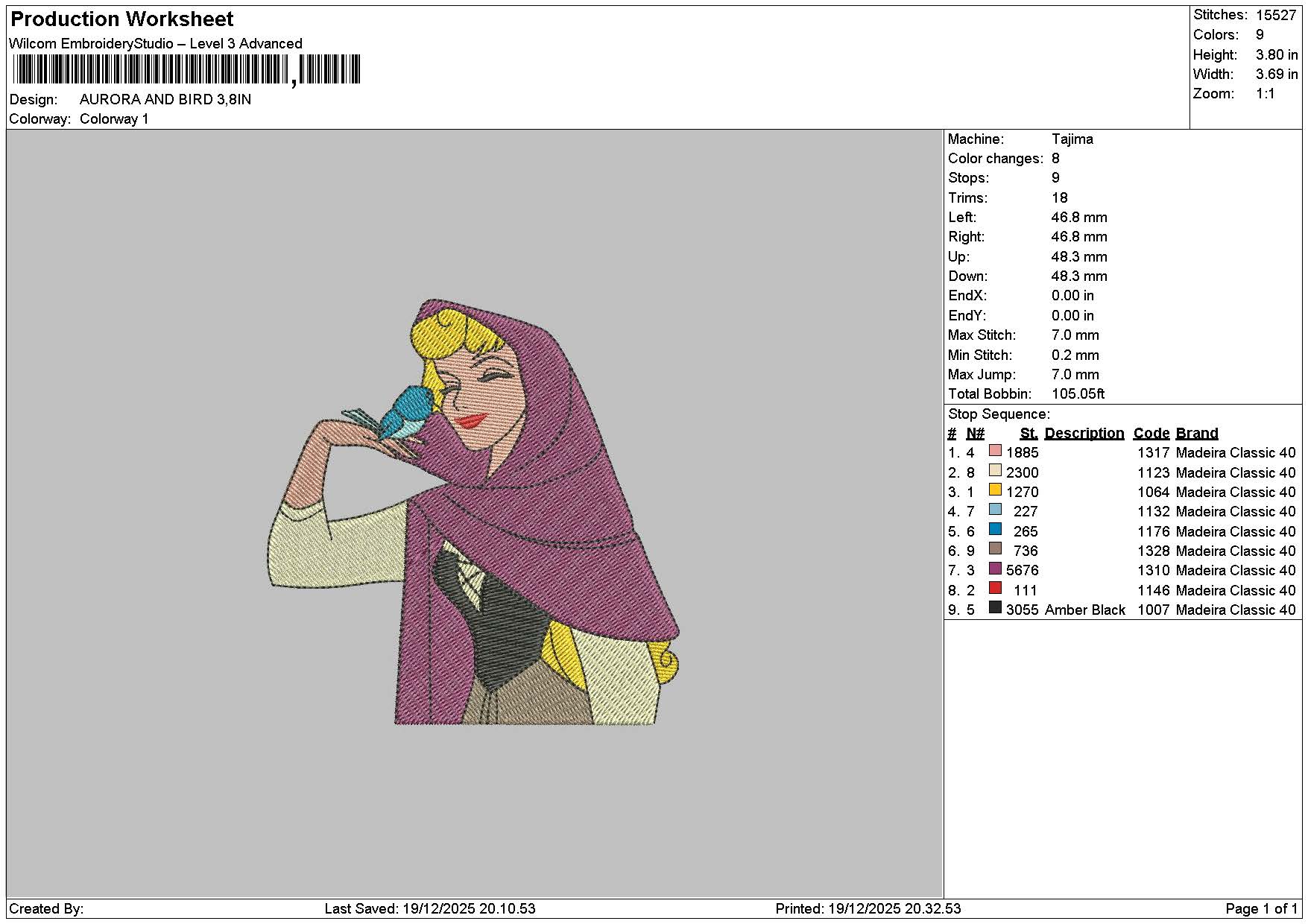Screen dimensions: 1308x924
Task: Select the "Last Saved: 19/12/2025 20.10.53" text
Action: (x=430, y=909)
